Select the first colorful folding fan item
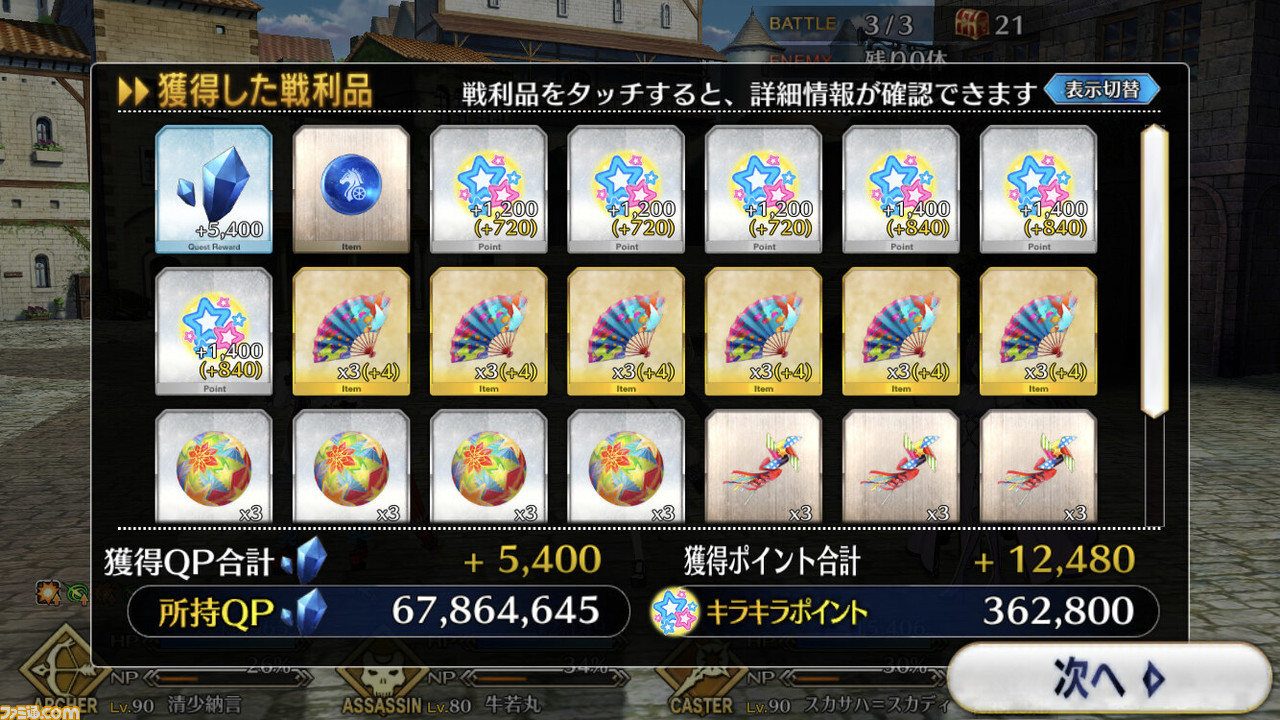Screen dimensions: 1280x720 (x=351, y=331)
